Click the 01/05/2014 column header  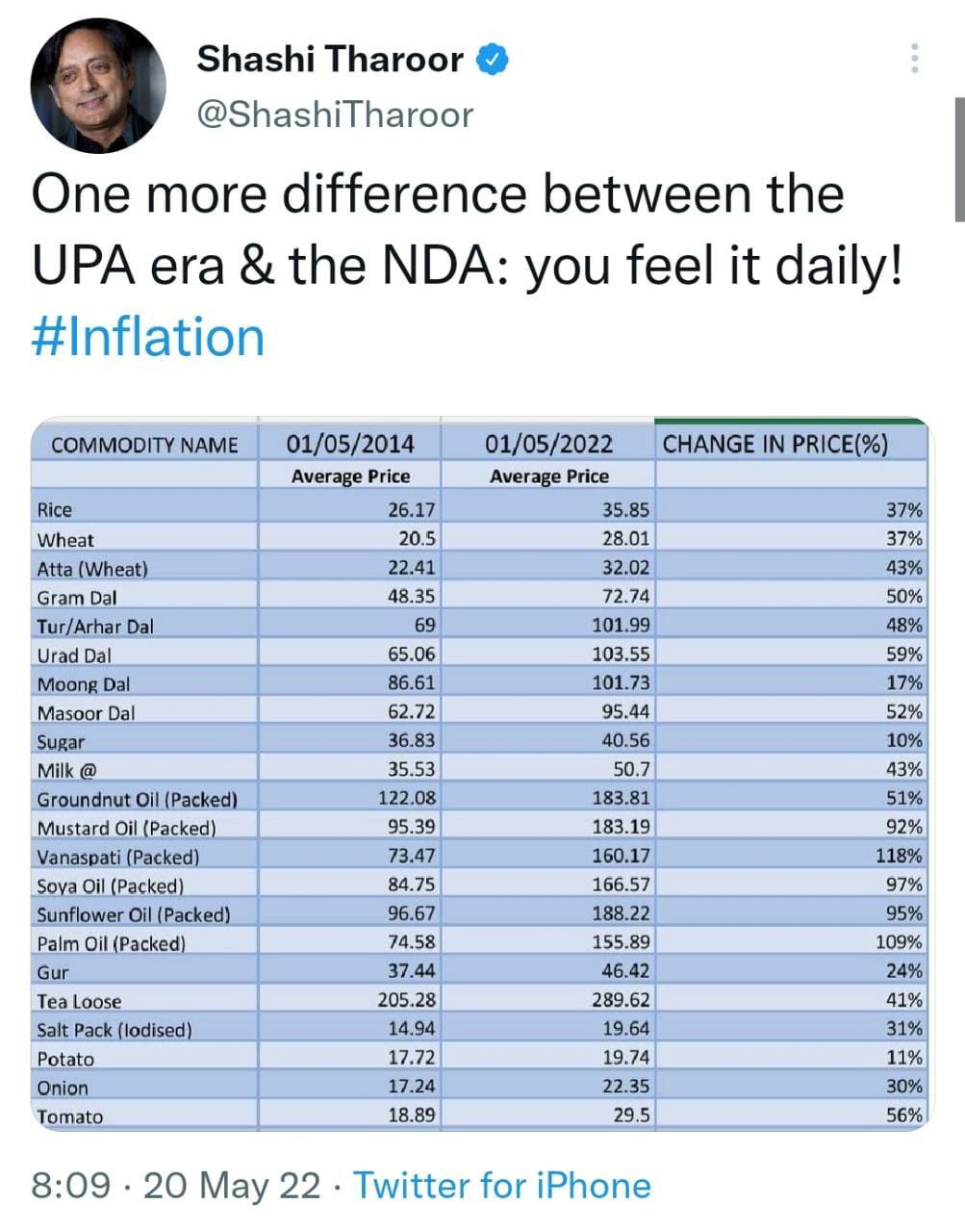click(350, 444)
